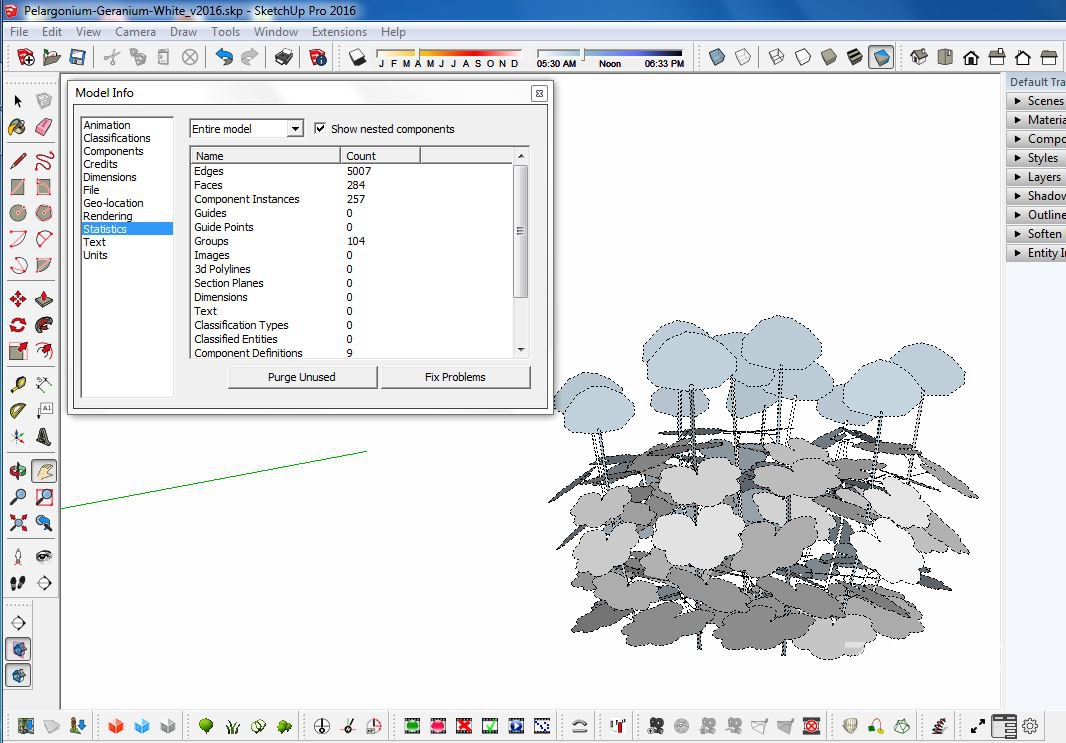
Task: Expand the Materials tray panel
Action: tap(1040, 120)
